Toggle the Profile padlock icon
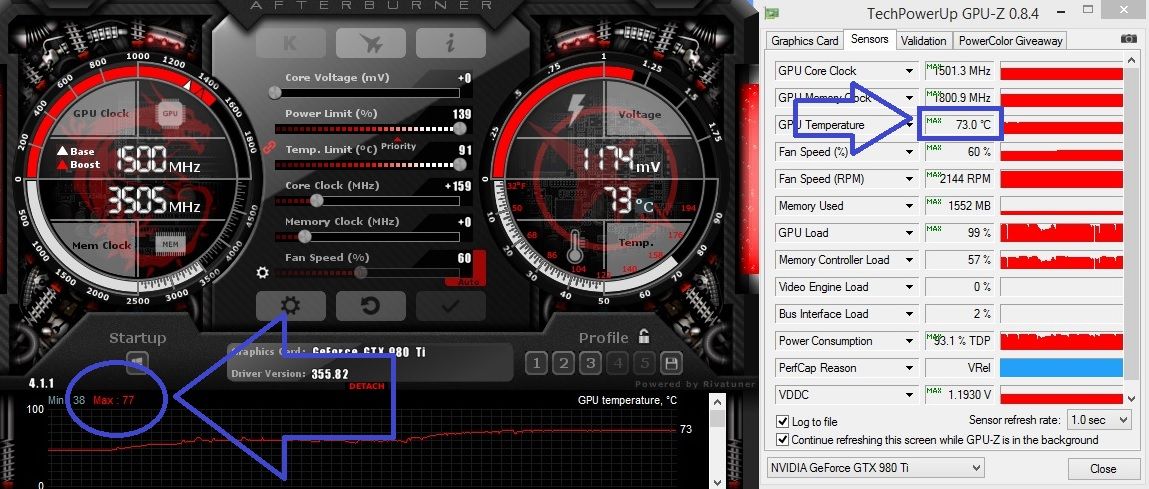The height and width of the screenshot is (489, 1149). (643, 337)
